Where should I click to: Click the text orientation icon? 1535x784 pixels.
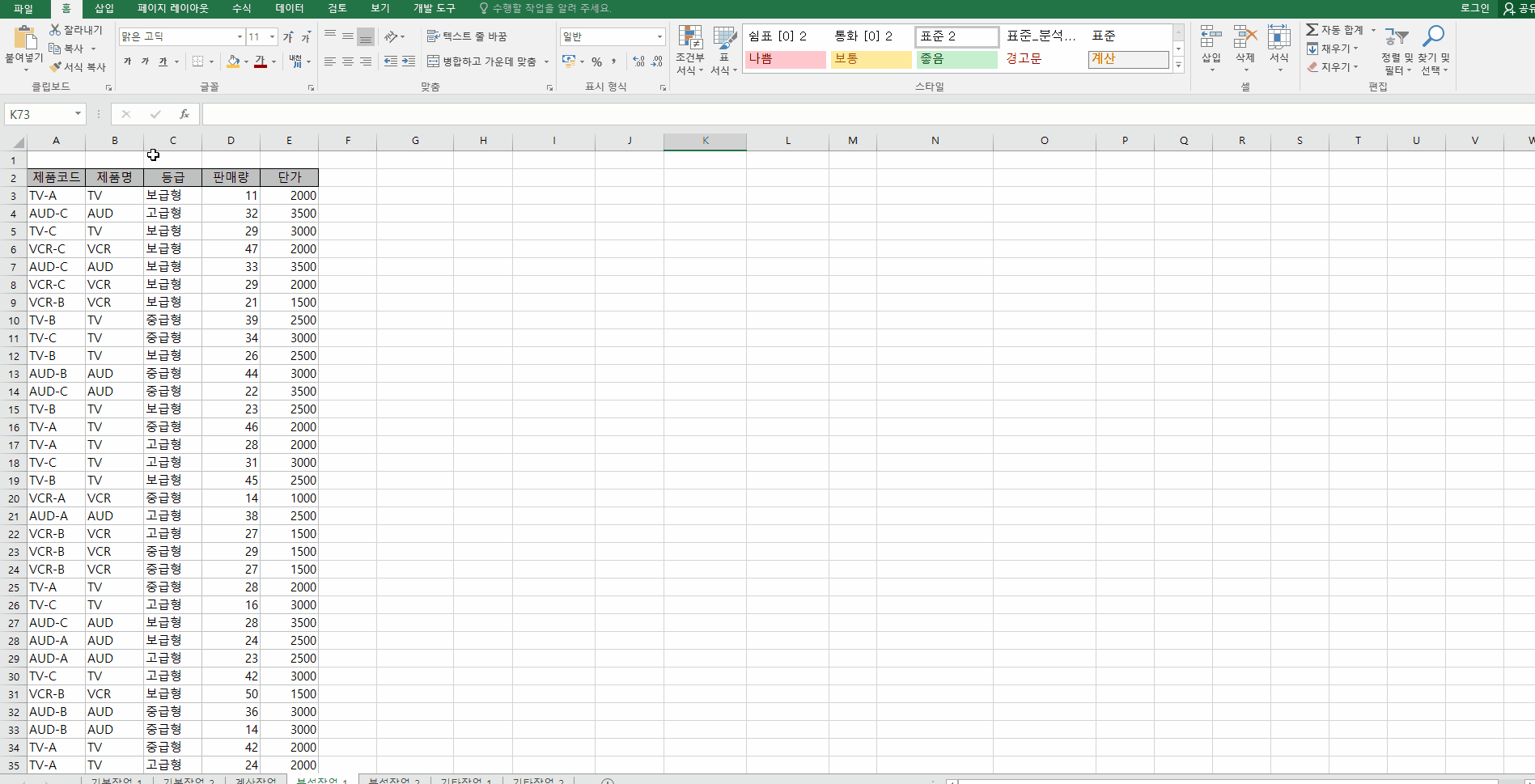[391, 37]
